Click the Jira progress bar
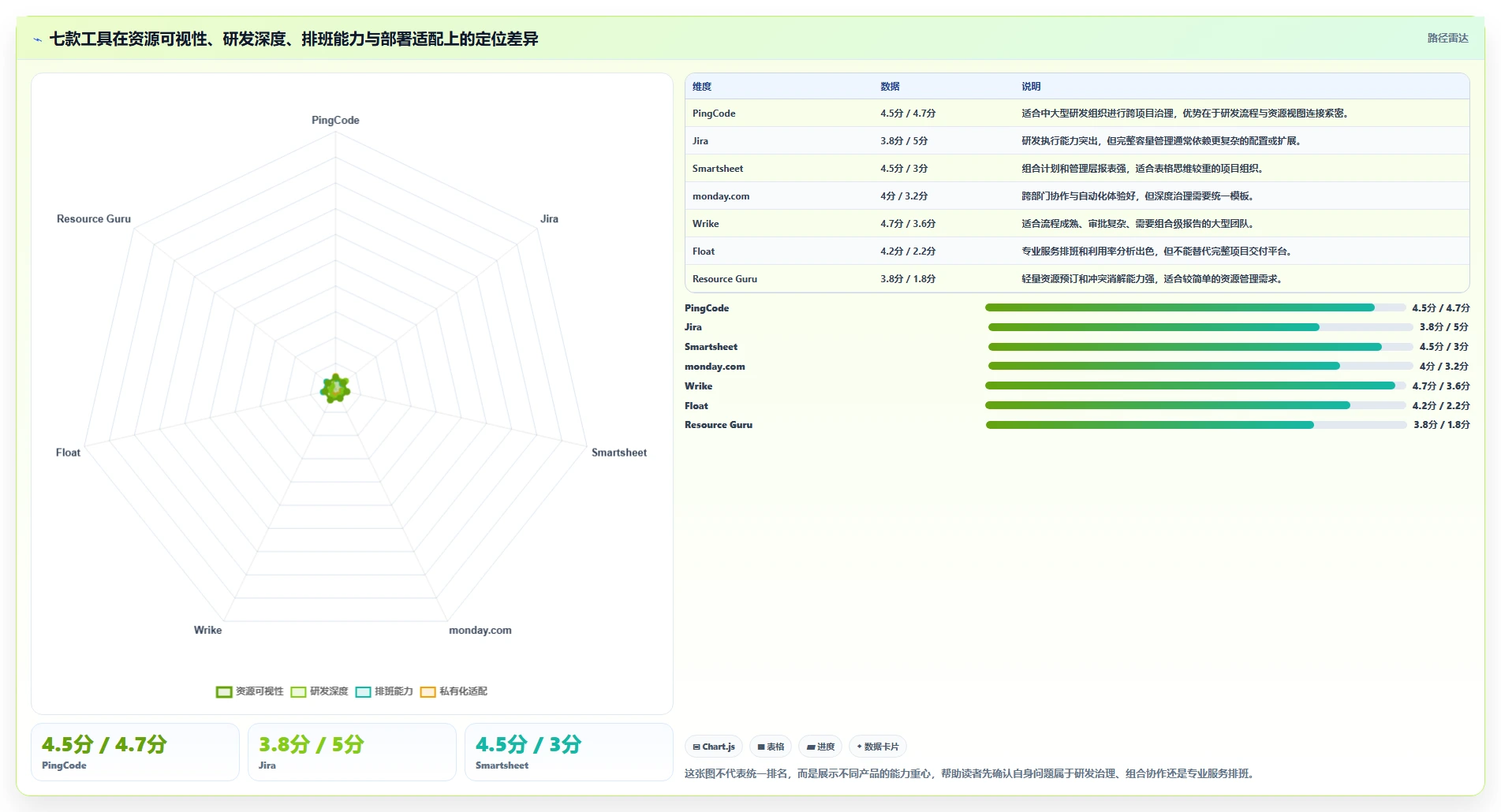 point(1200,327)
